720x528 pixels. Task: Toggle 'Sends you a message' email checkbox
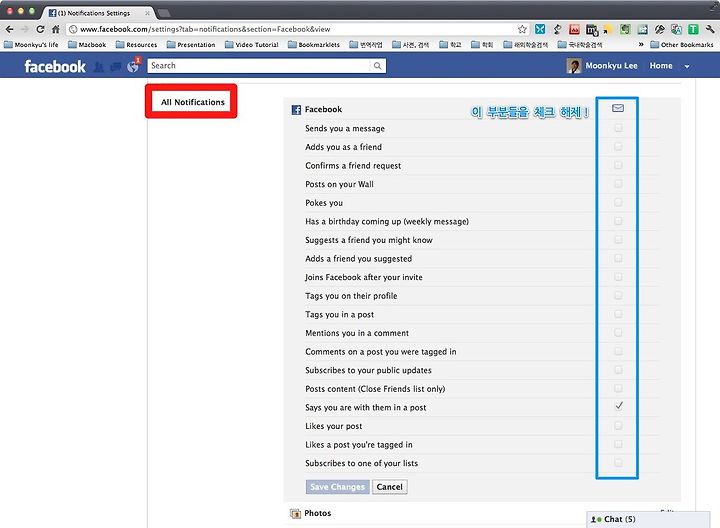pos(618,128)
